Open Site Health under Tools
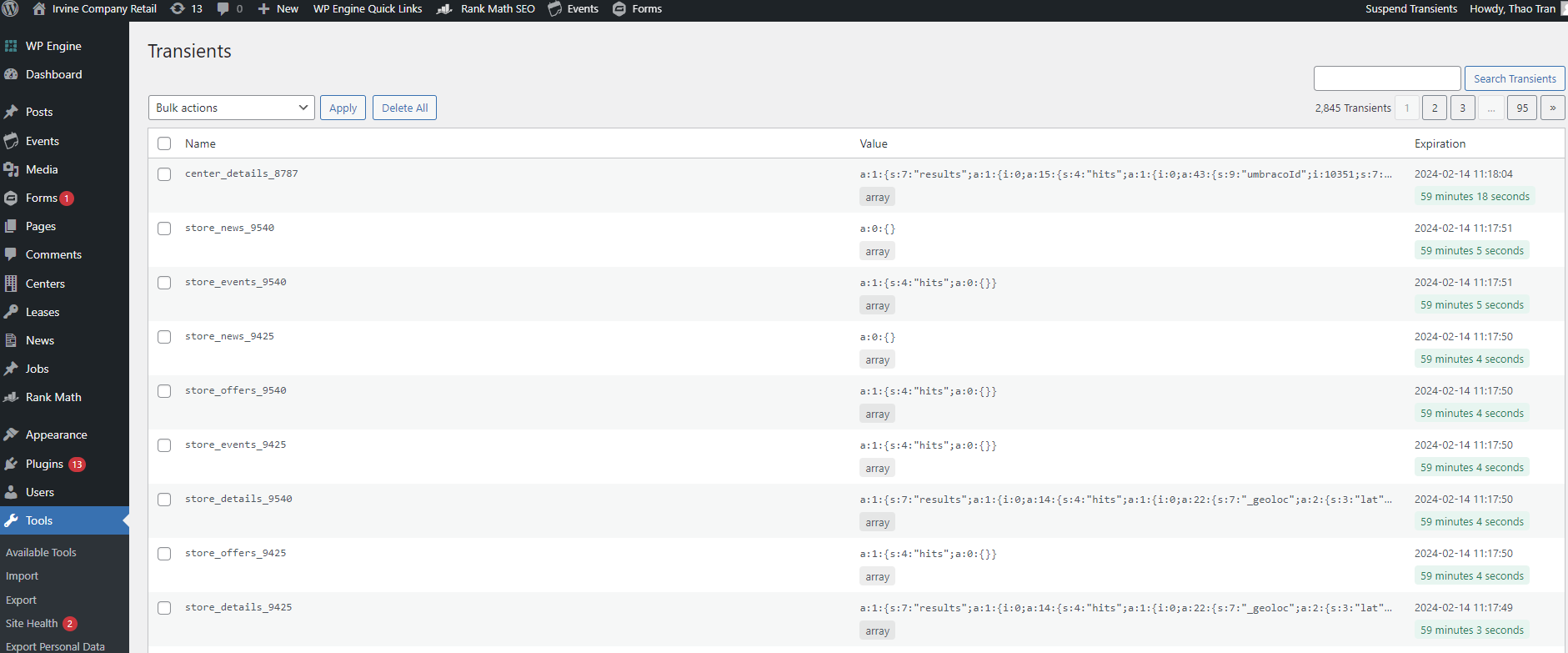 coord(32,623)
